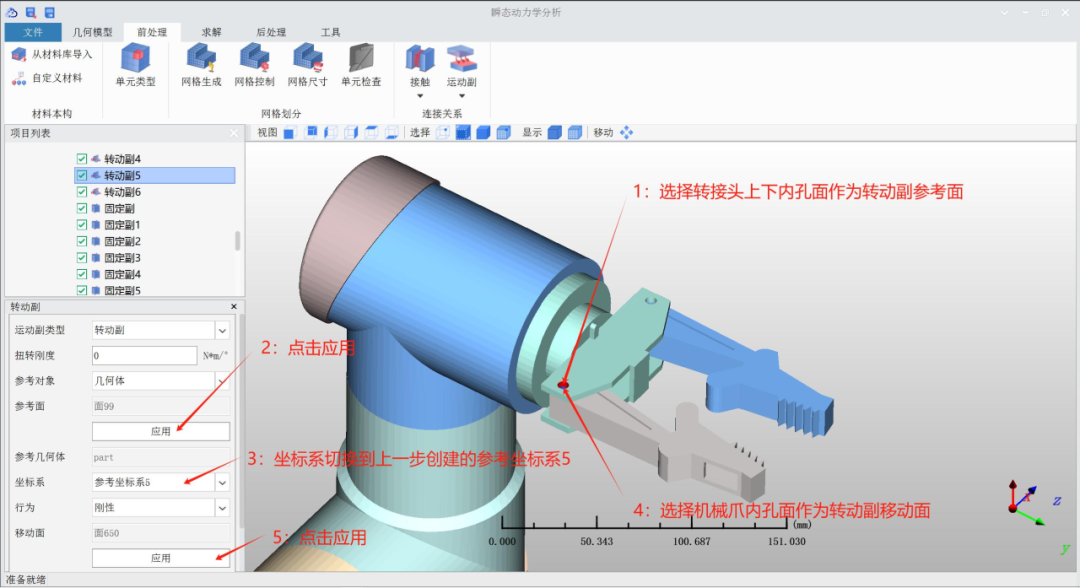Click the 项目列表 vertical scrollbar
Viewport: 1080px width, 588px height.
tap(238, 241)
